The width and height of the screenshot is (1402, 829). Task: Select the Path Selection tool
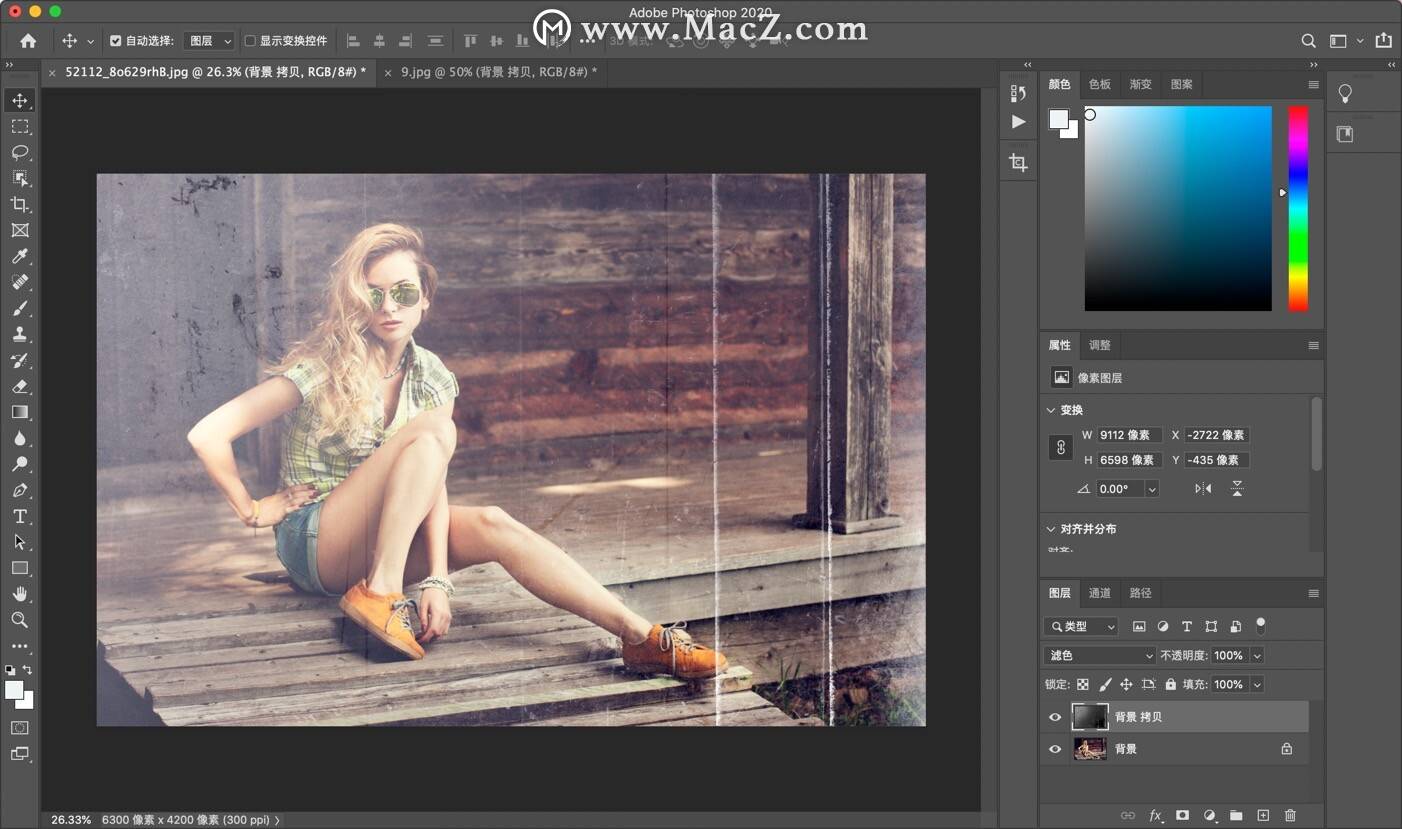(x=20, y=542)
